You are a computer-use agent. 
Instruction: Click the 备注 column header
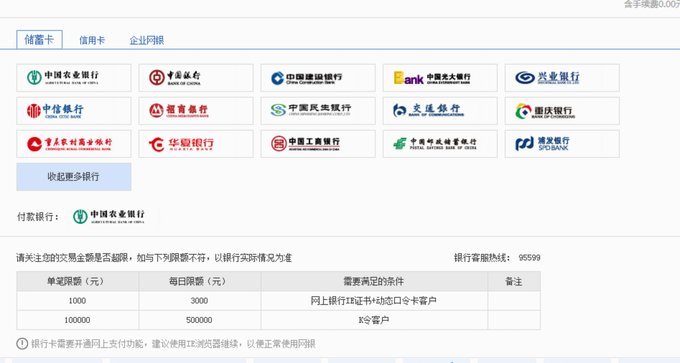click(514, 281)
